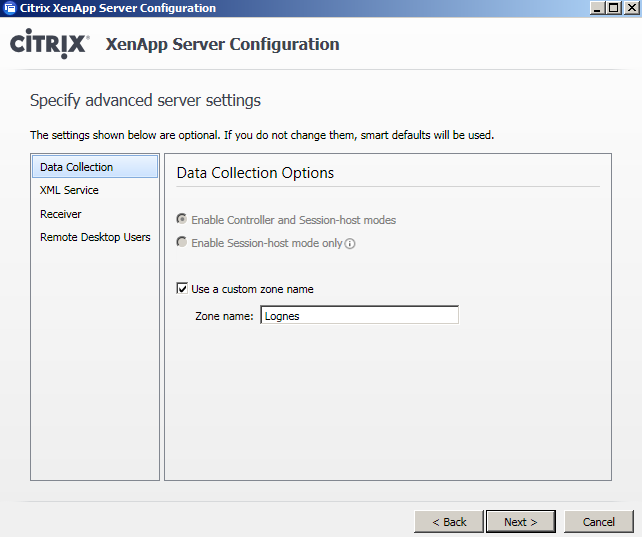Click the title bar application icon
Image resolution: width=642 pixels, height=537 pixels.
[x=9, y=8]
